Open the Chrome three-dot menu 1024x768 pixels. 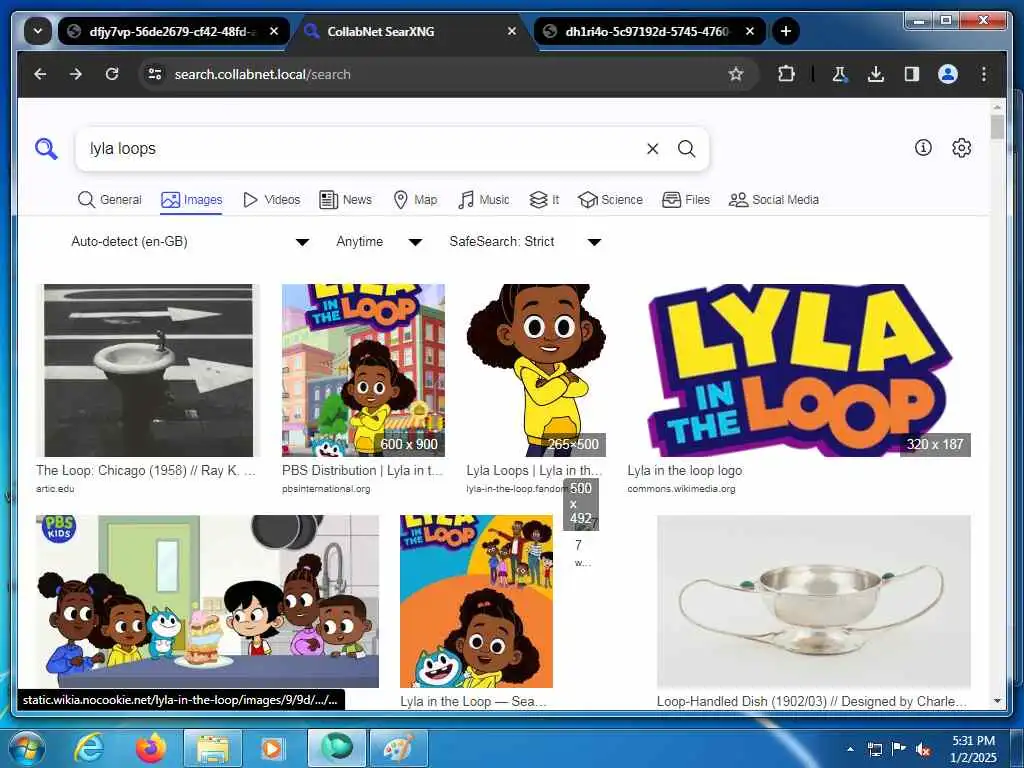(x=984, y=74)
